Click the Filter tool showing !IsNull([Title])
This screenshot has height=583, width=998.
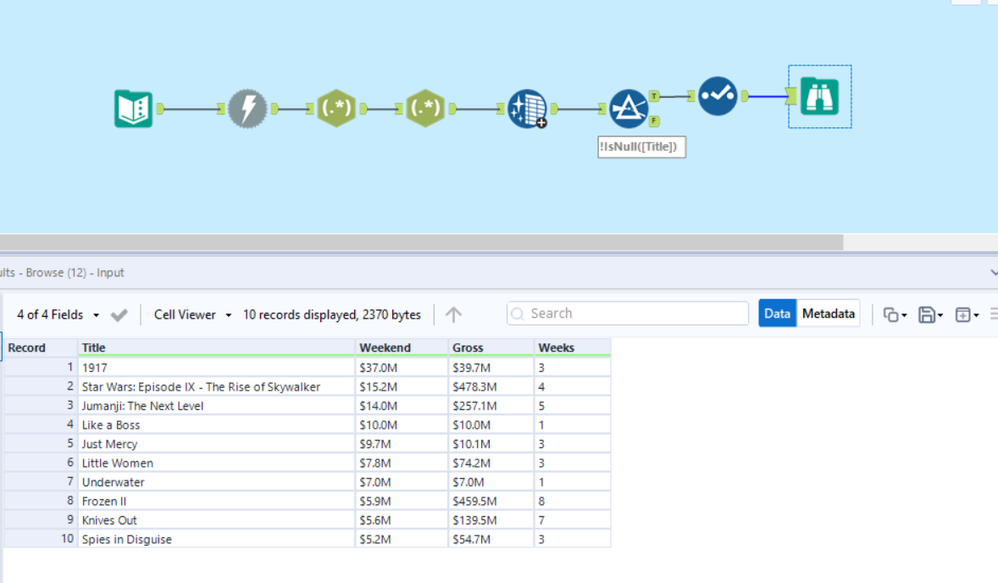627,108
